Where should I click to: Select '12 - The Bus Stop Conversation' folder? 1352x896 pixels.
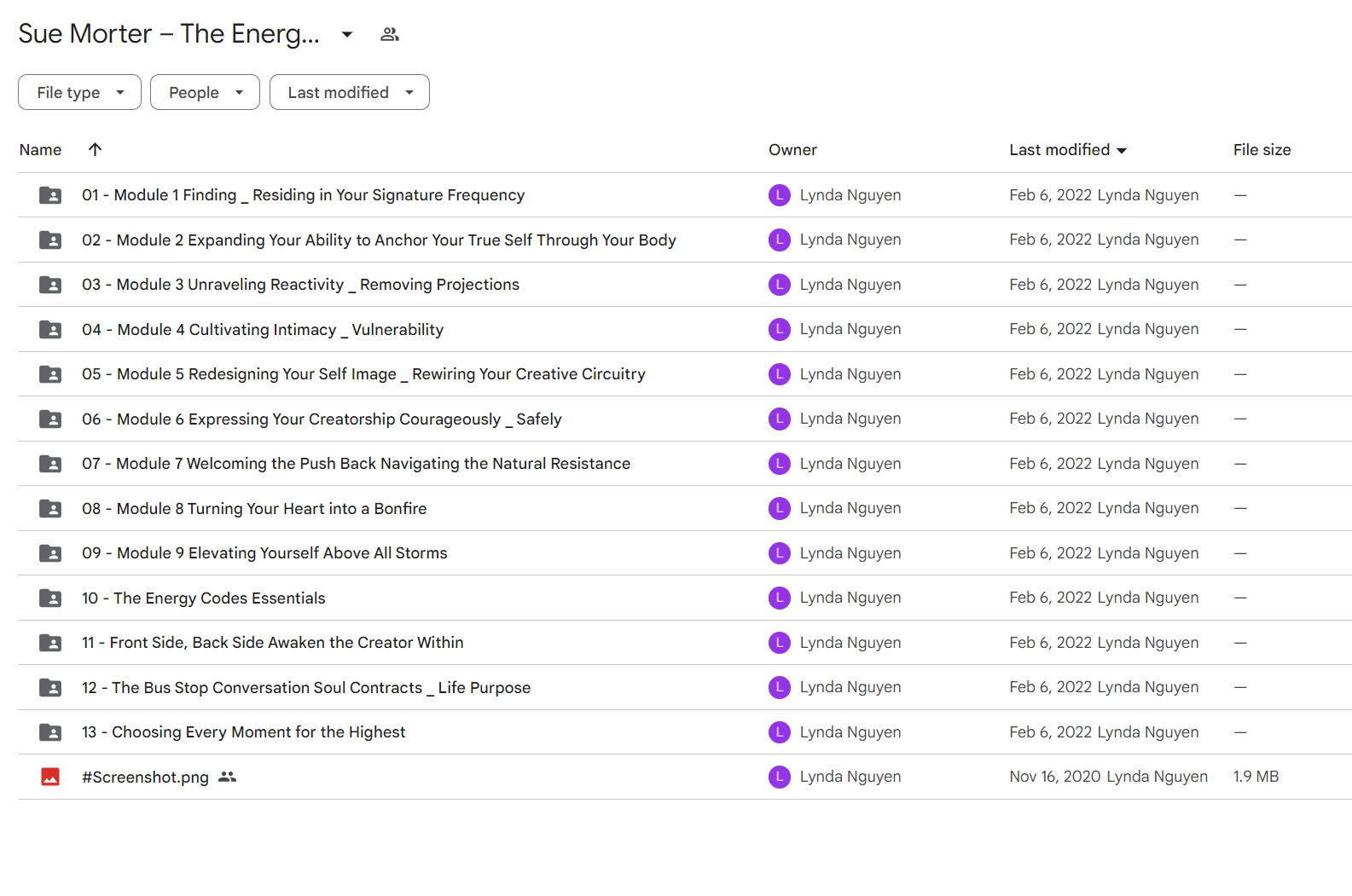tap(306, 687)
